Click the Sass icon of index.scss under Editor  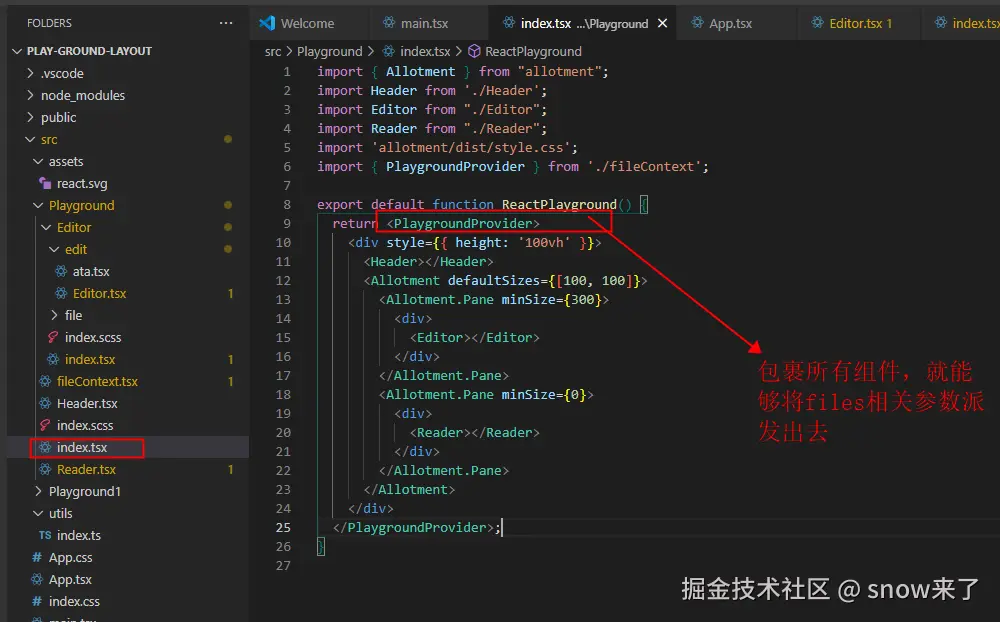pyautogui.click(x=54, y=337)
